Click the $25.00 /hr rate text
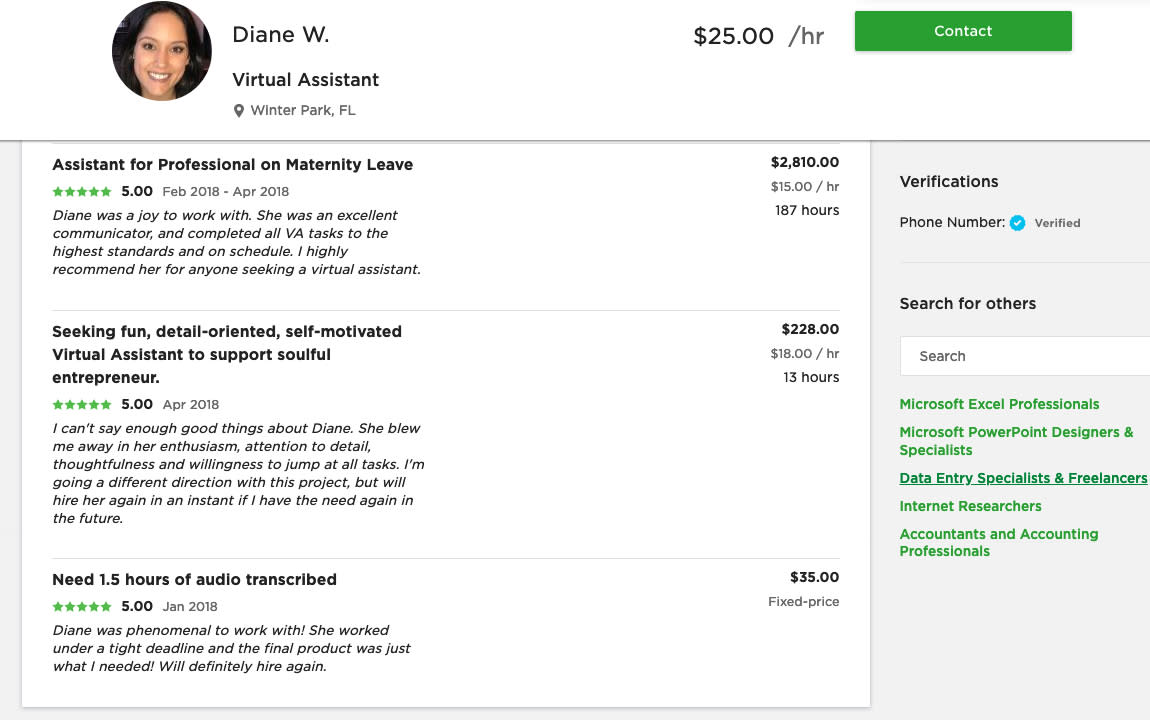This screenshot has width=1150, height=720. pyautogui.click(x=758, y=37)
